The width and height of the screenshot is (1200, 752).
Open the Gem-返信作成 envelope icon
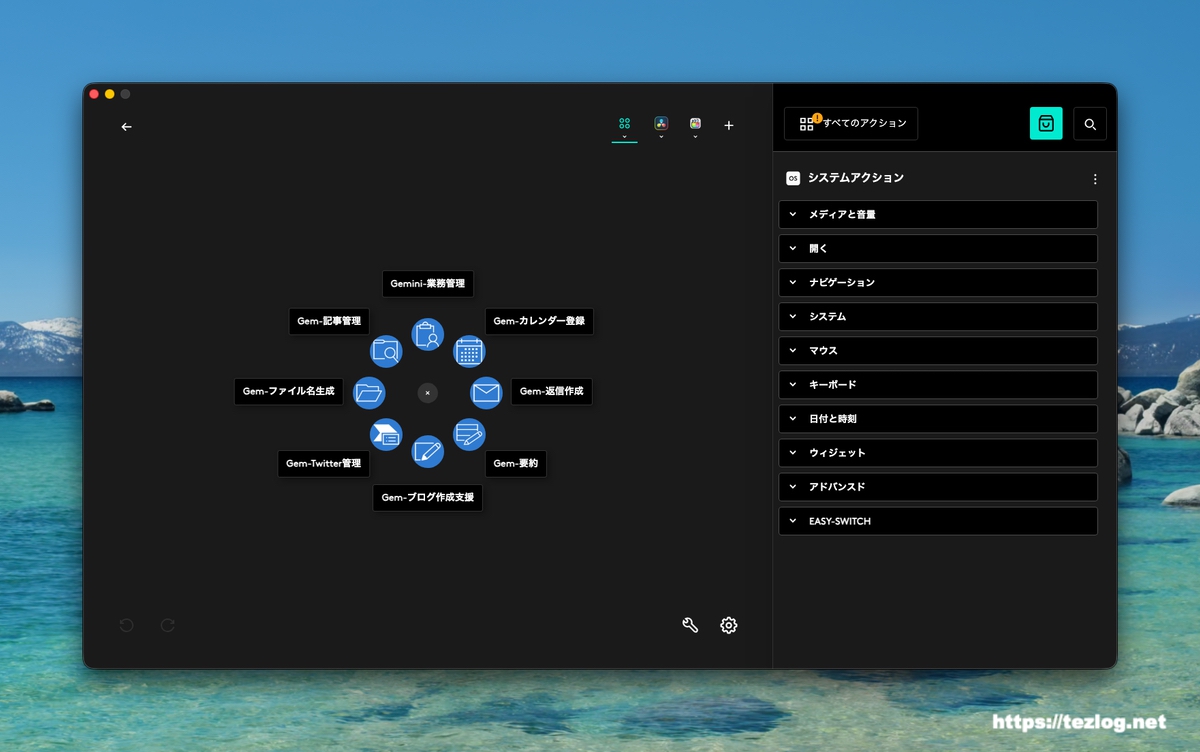click(x=486, y=393)
